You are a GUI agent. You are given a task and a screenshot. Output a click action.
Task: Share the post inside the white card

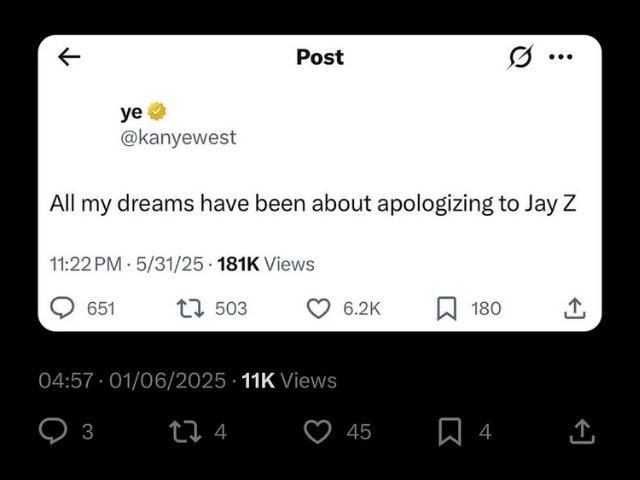[575, 309]
